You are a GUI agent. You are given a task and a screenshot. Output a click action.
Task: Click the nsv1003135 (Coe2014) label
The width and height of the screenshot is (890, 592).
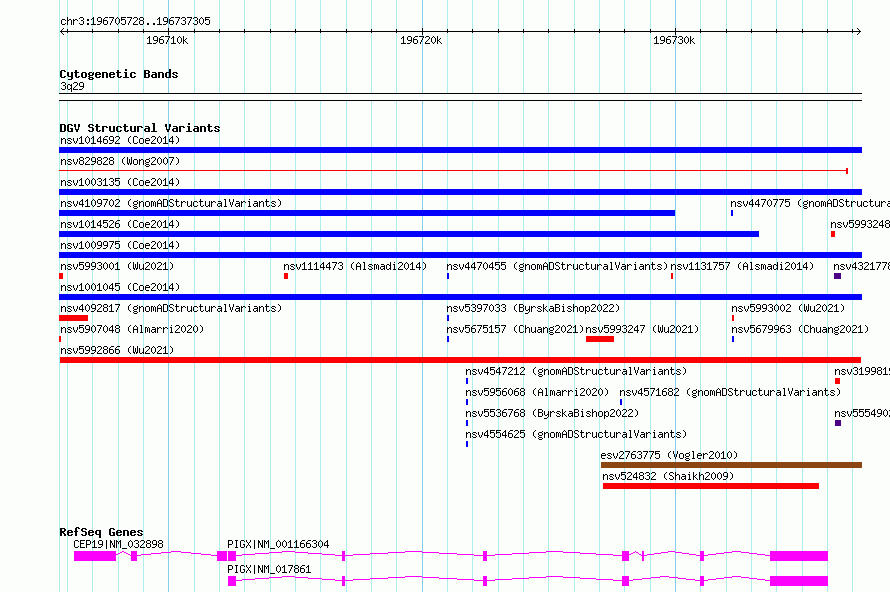120,182
